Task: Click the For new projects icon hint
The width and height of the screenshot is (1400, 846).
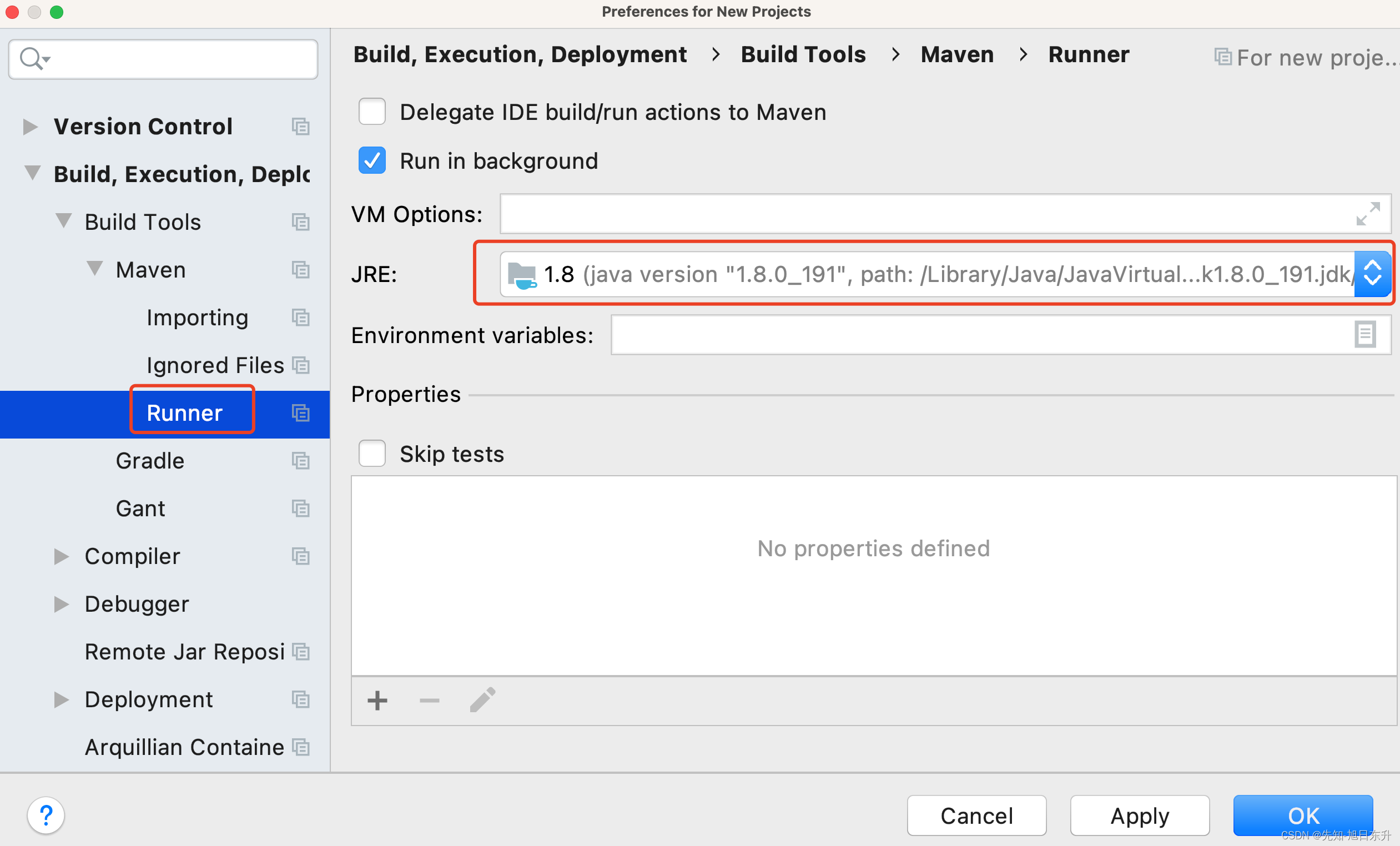Action: coord(1222,57)
